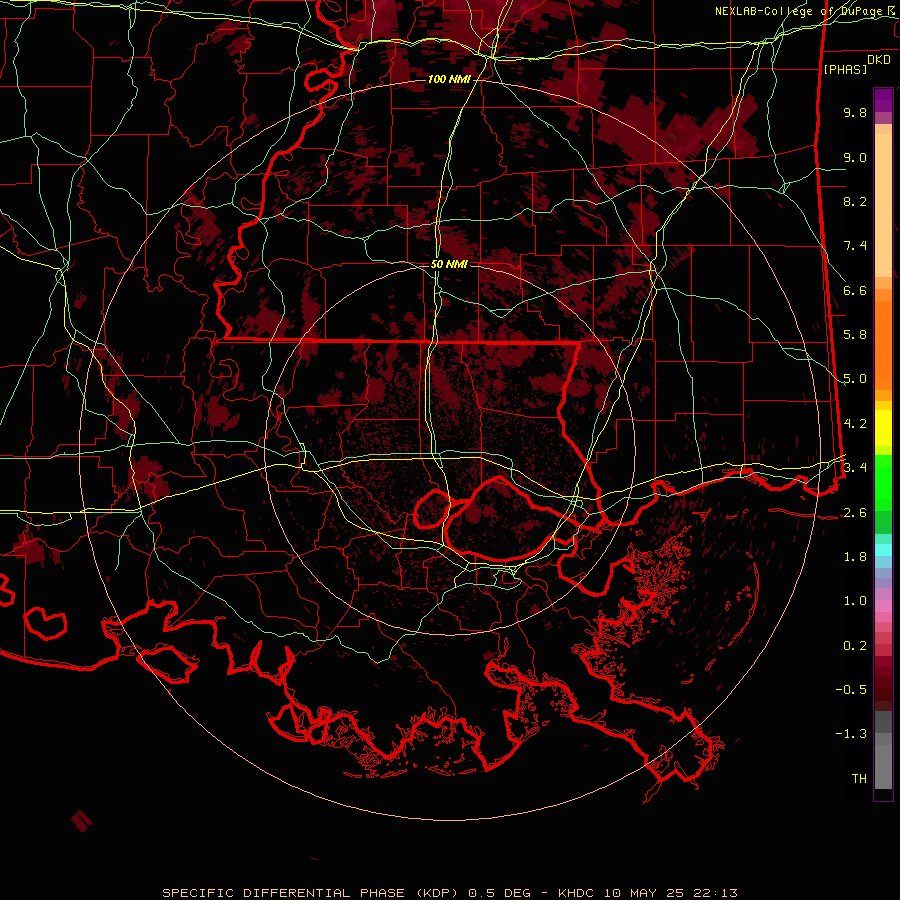Click the [PHAS] units label
The width and height of the screenshot is (900, 900).
point(845,69)
